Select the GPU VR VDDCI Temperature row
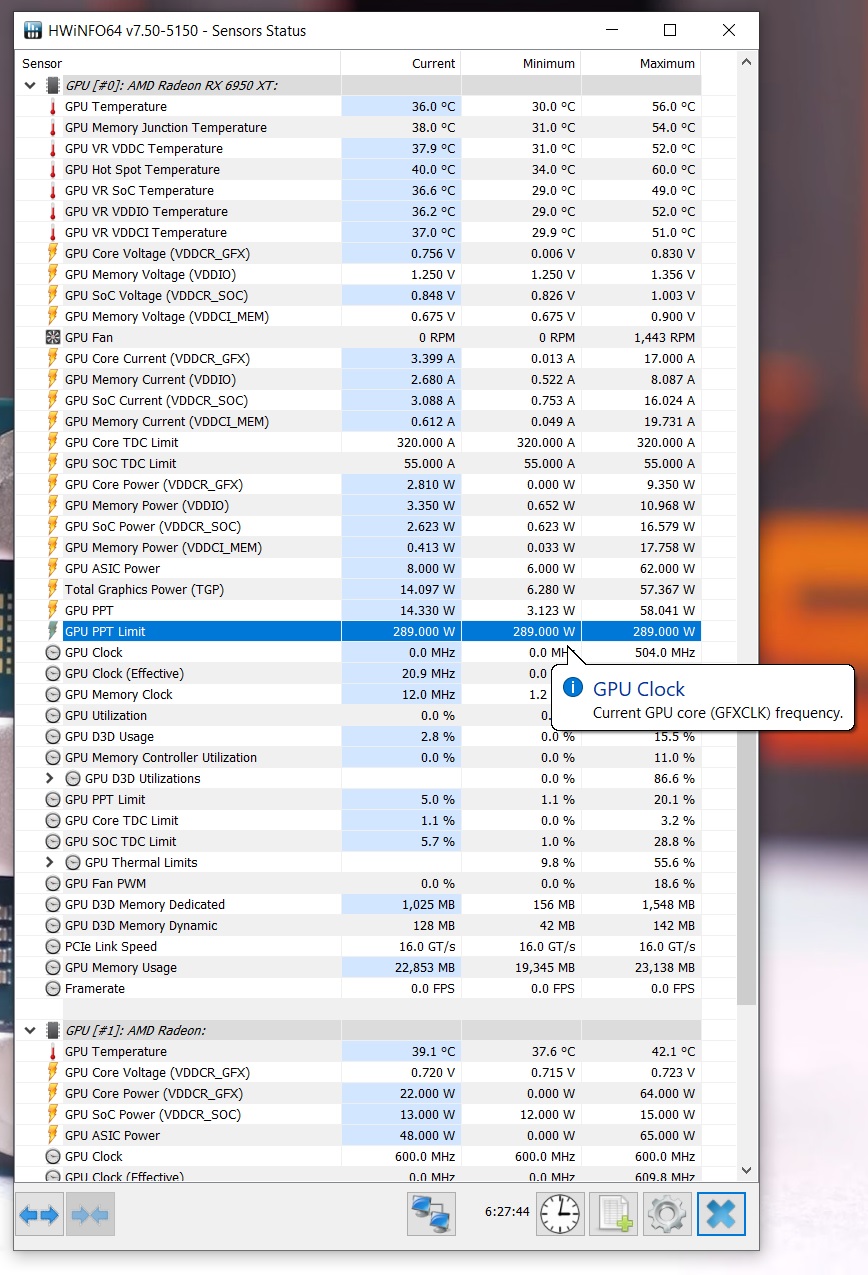The image size is (868, 1275). tap(358, 232)
